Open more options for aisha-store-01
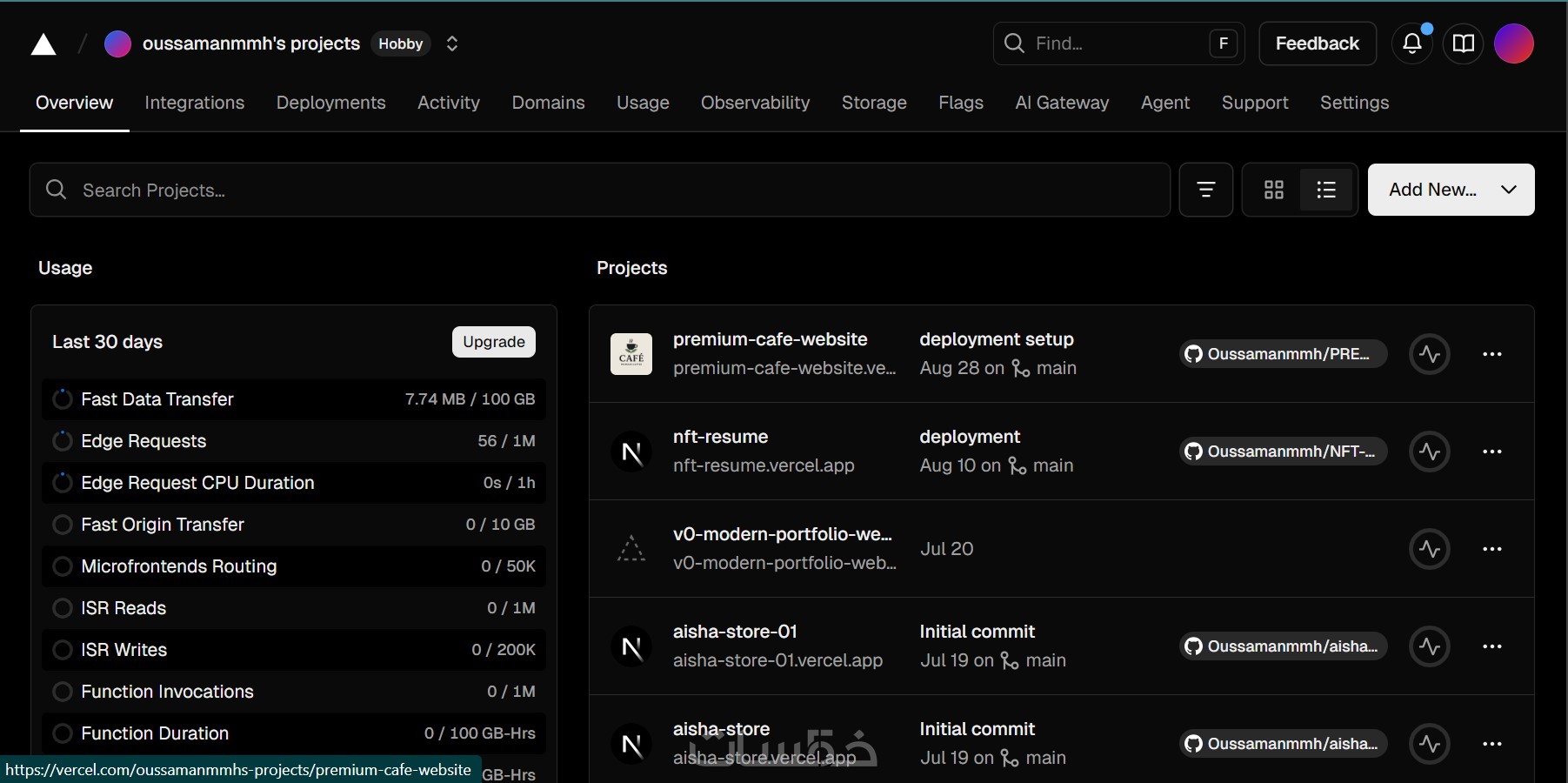This screenshot has height=783, width=1568. point(1492,646)
